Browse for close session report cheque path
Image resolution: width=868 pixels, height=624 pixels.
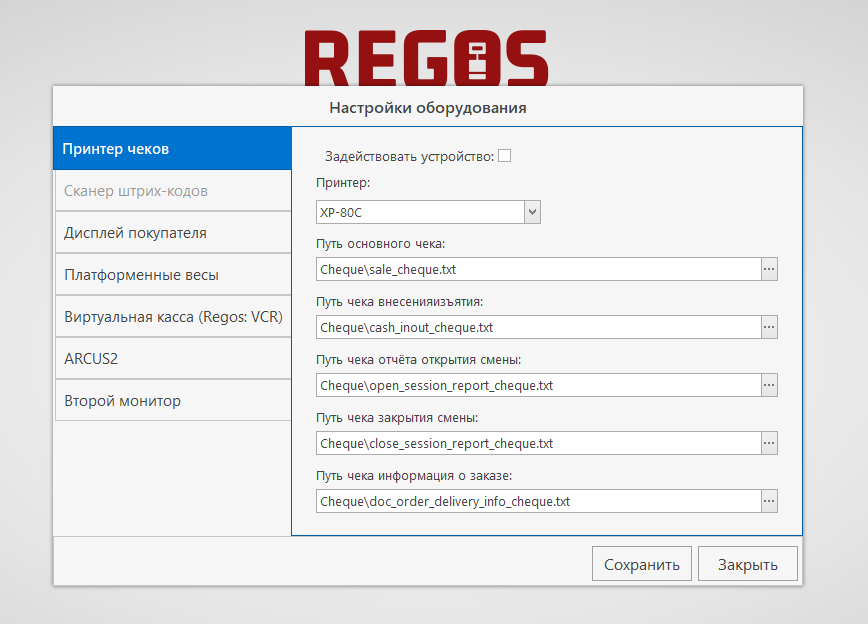point(769,443)
